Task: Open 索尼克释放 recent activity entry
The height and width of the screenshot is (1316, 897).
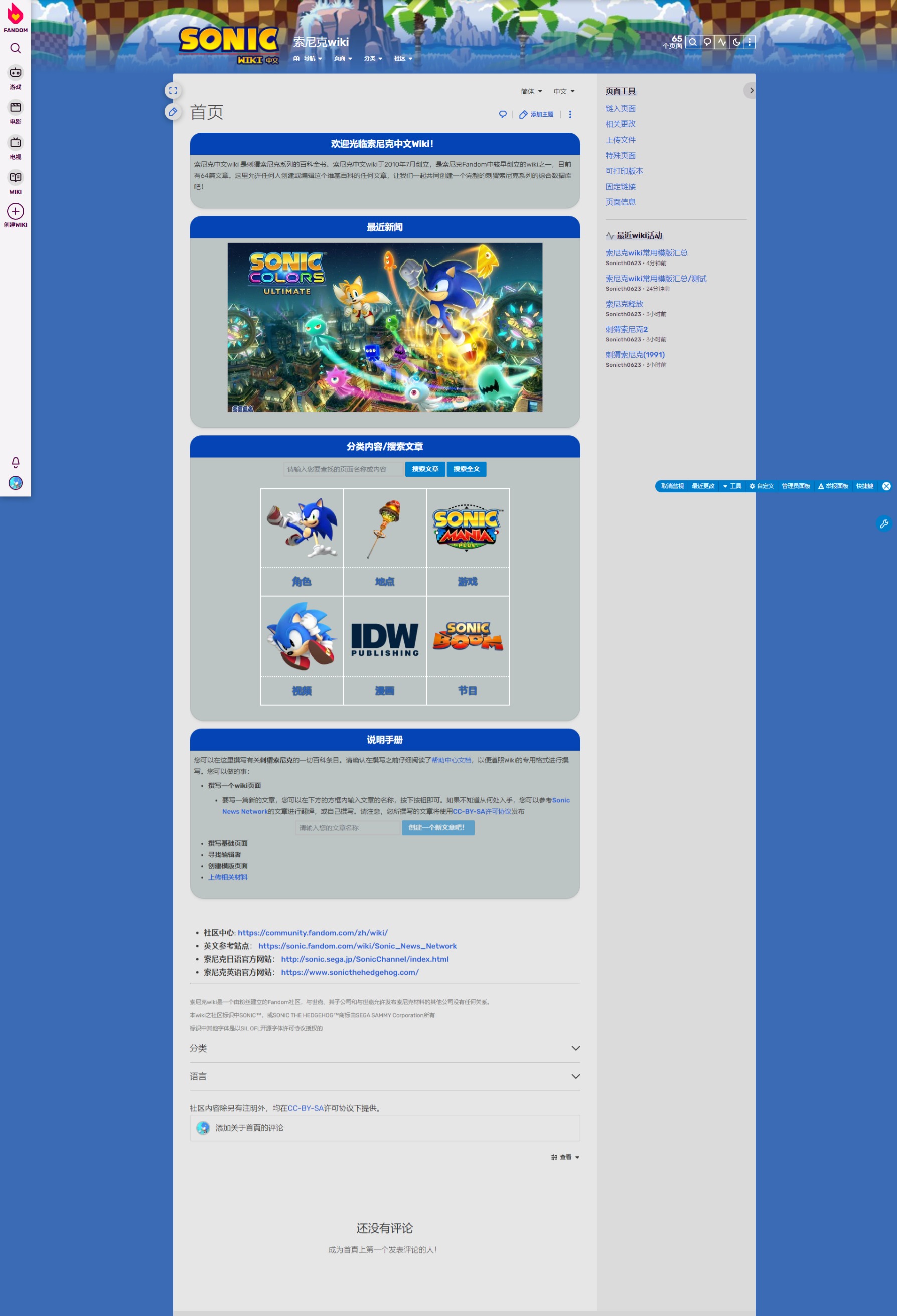Action: (x=624, y=304)
